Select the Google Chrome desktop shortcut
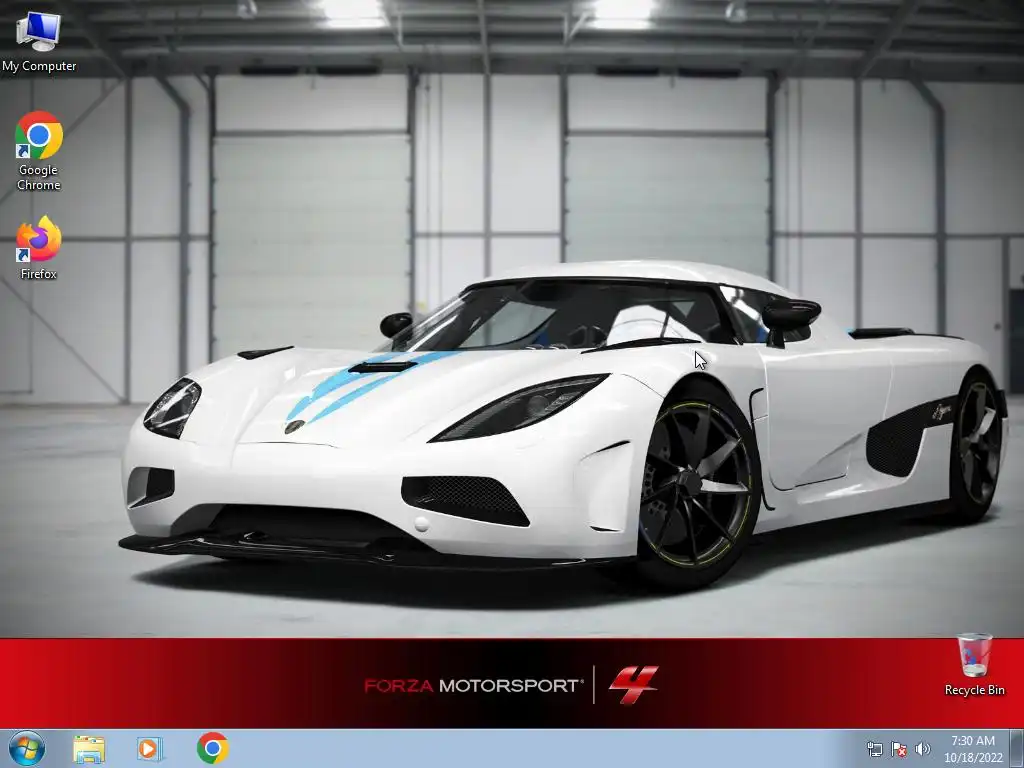This screenshot has width=1024, height=768. click(x=39, y=151)
